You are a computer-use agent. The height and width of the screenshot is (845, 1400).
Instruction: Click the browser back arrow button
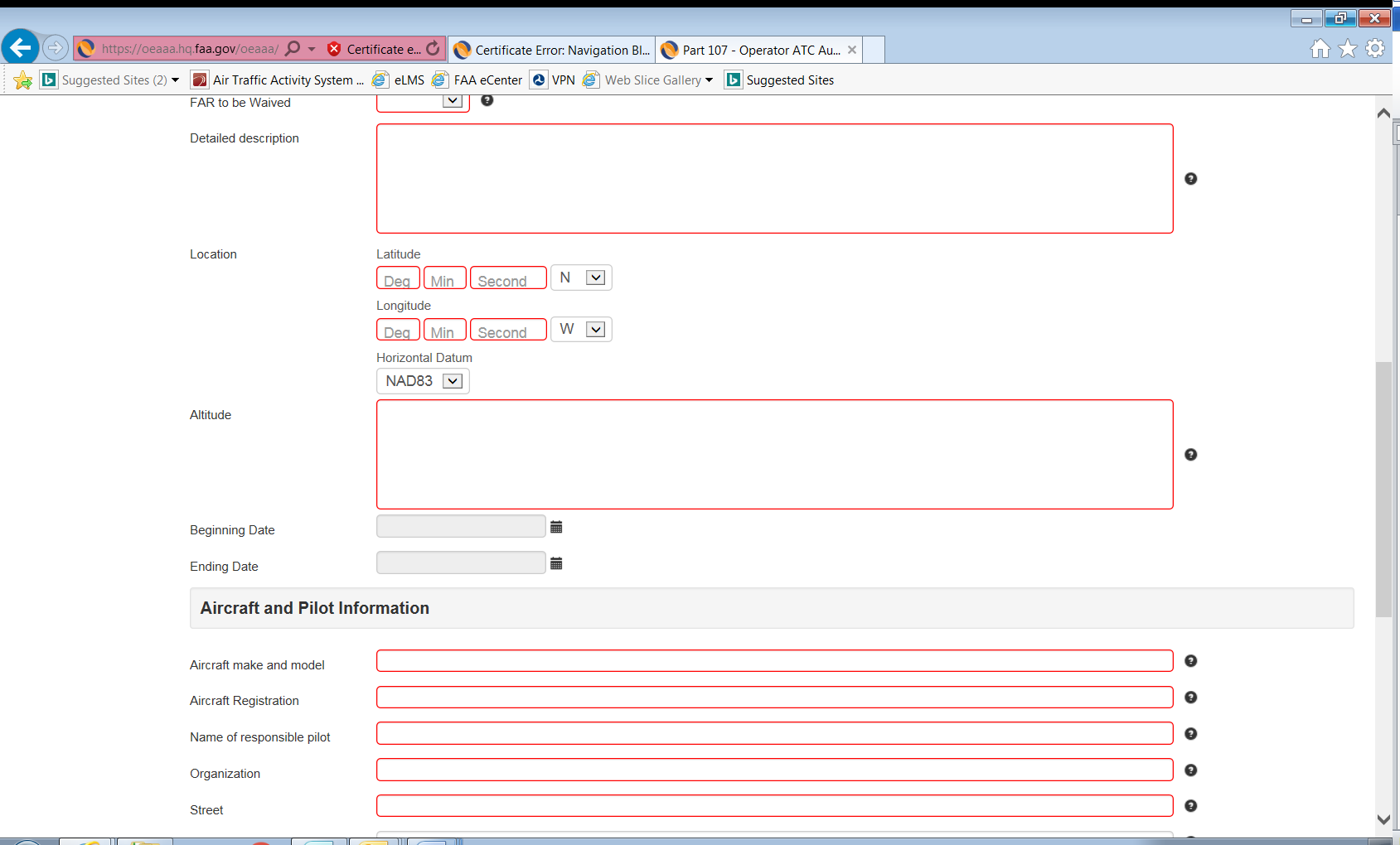(21, 48)
